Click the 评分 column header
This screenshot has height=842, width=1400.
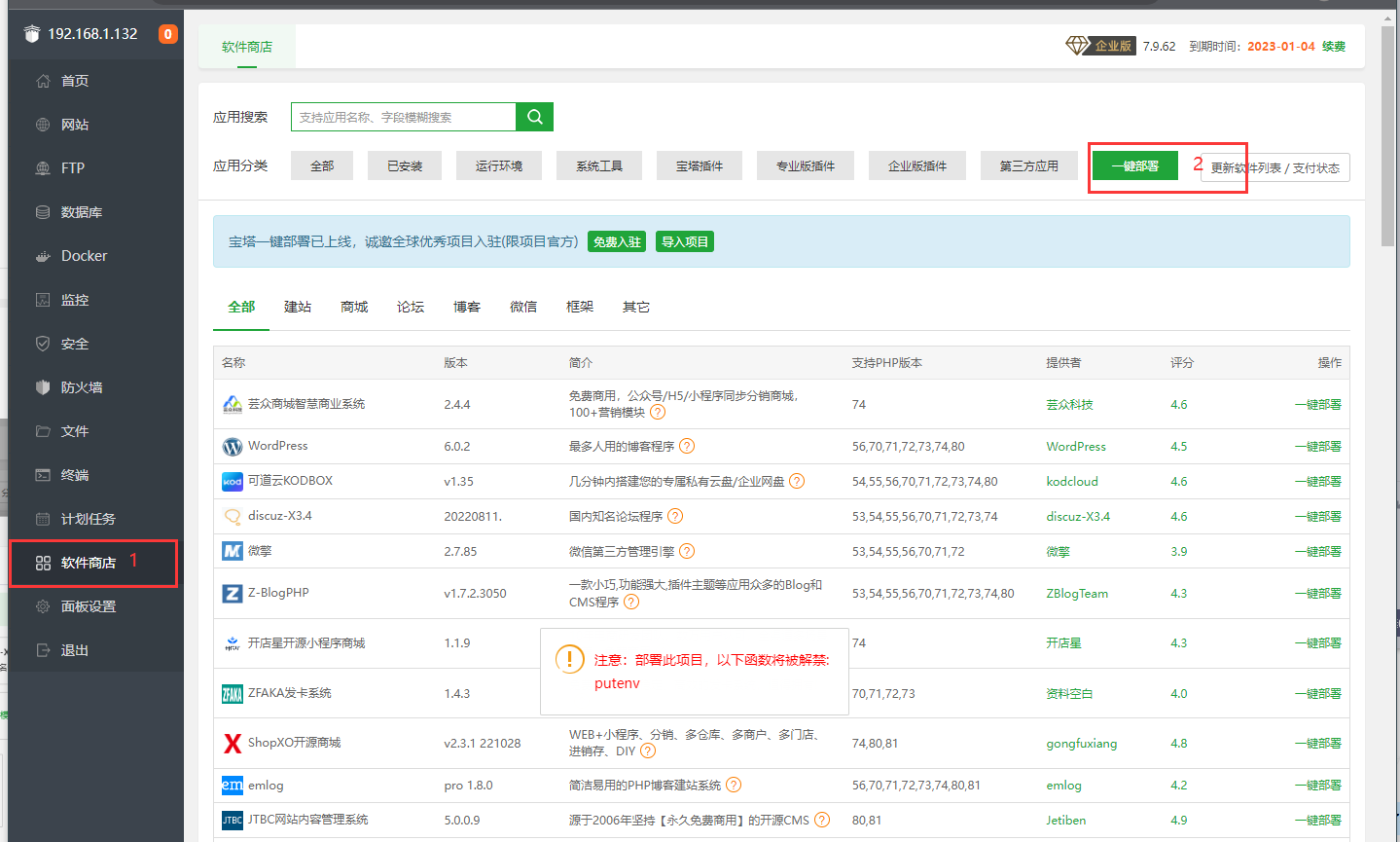pos(1182,362)
